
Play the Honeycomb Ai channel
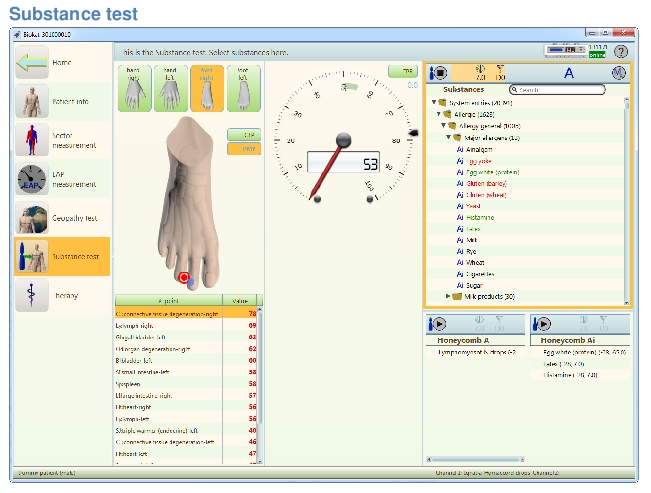[x=543, y=324]
